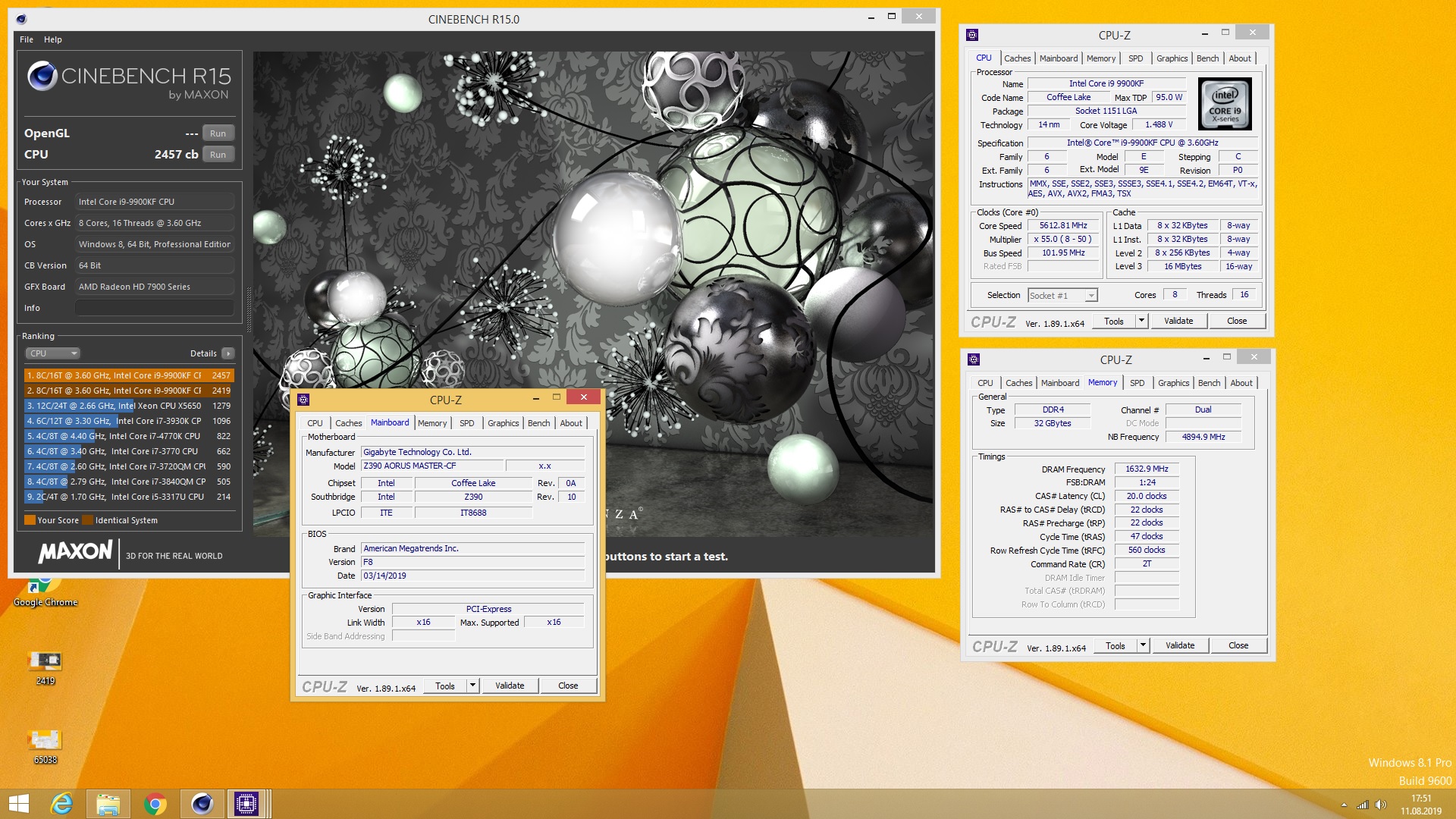Click Close button in Mainboard CPU-Z window

[568, 686]
